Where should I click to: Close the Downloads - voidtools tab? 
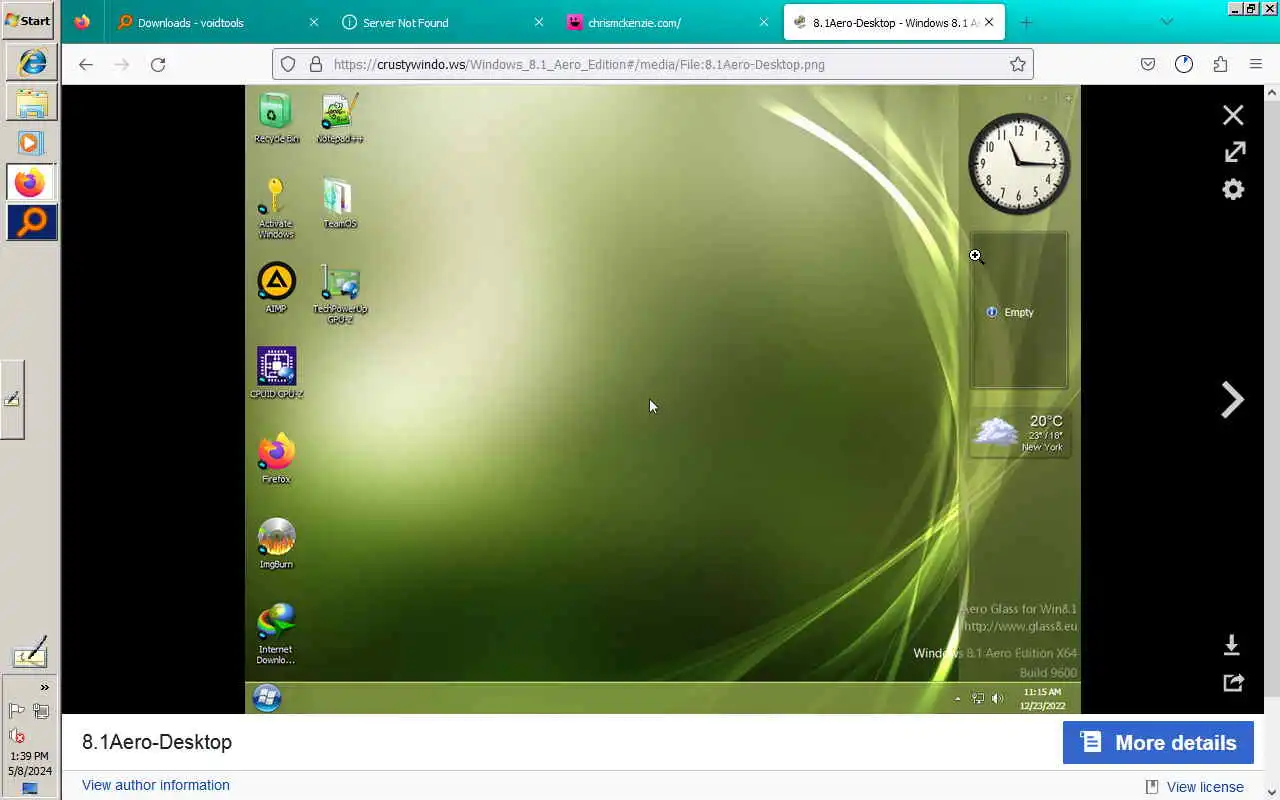tap(314, 22)
